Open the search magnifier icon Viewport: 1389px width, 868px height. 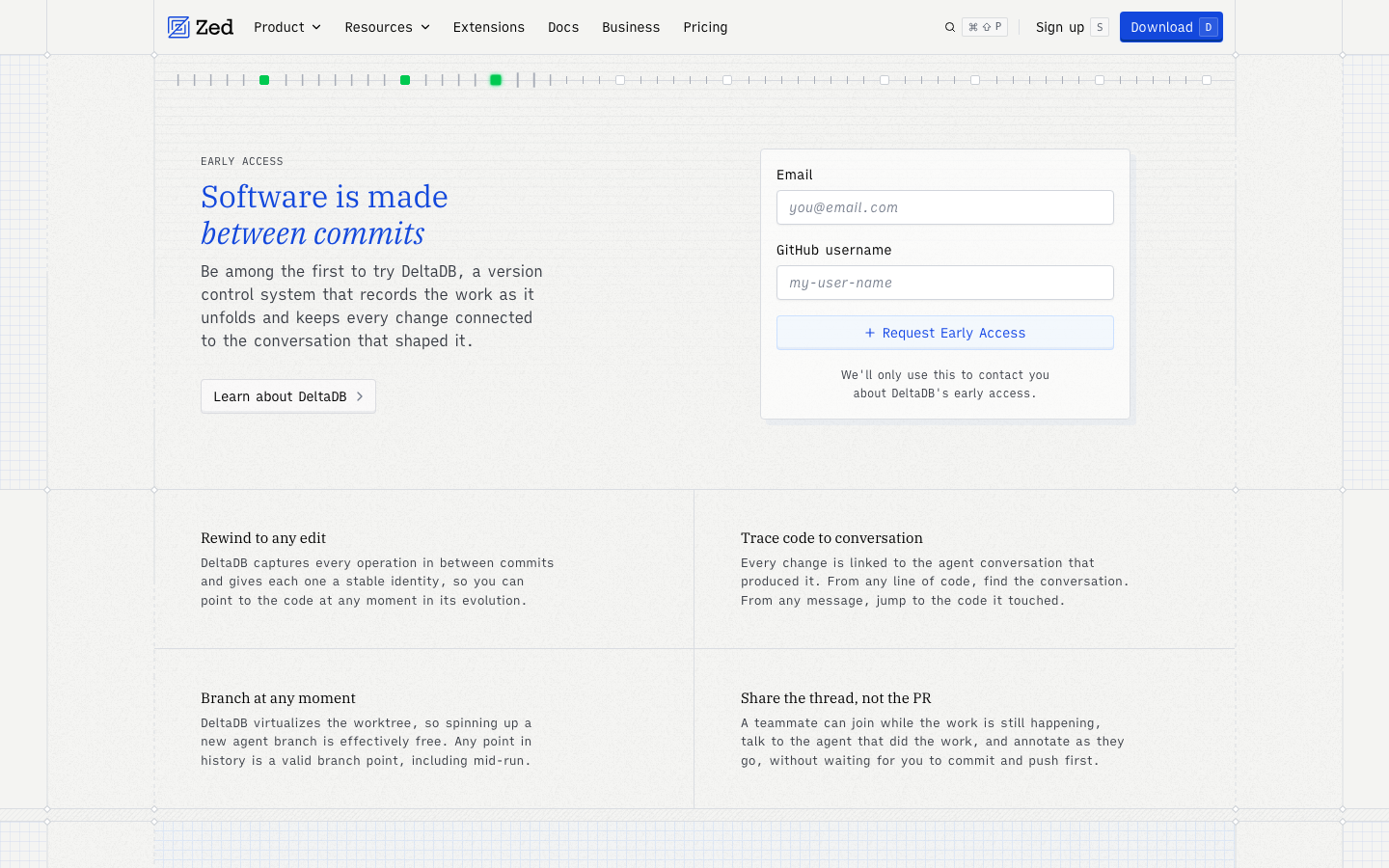click(950, 27)
